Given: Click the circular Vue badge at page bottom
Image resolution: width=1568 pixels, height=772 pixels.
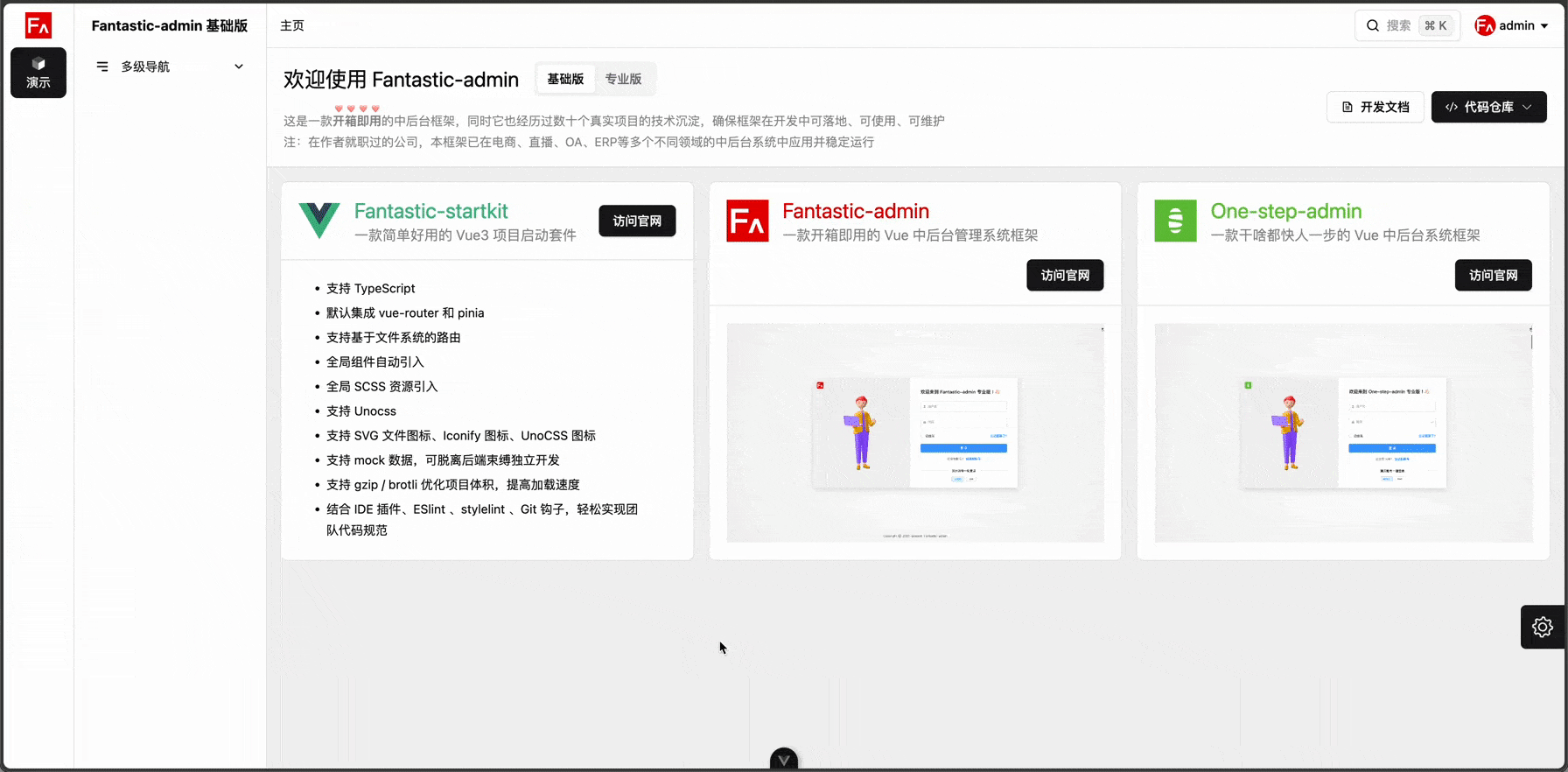Looking at the screenshot, I should click(x=784, y=760).
